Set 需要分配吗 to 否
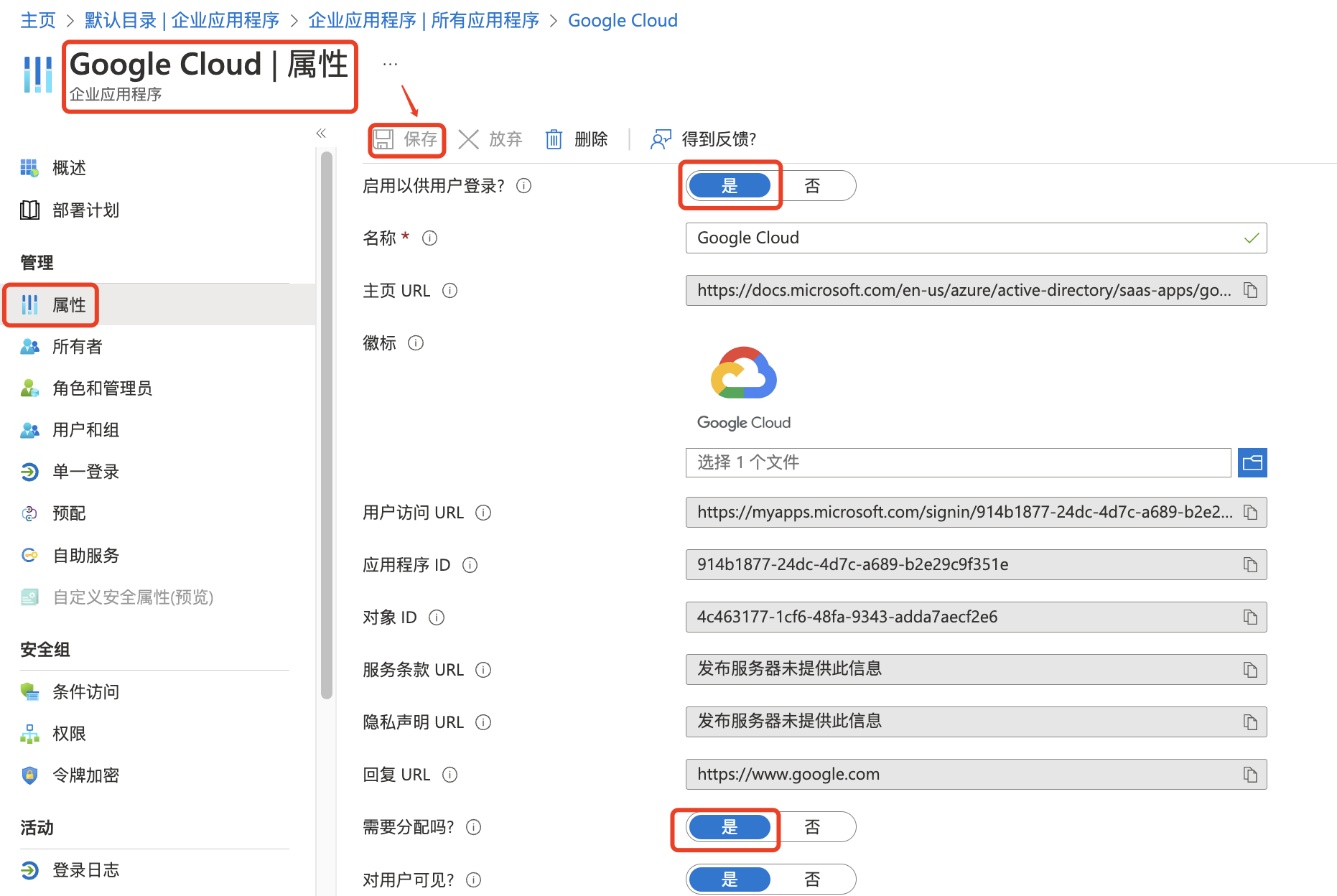 tap(812, 827)
